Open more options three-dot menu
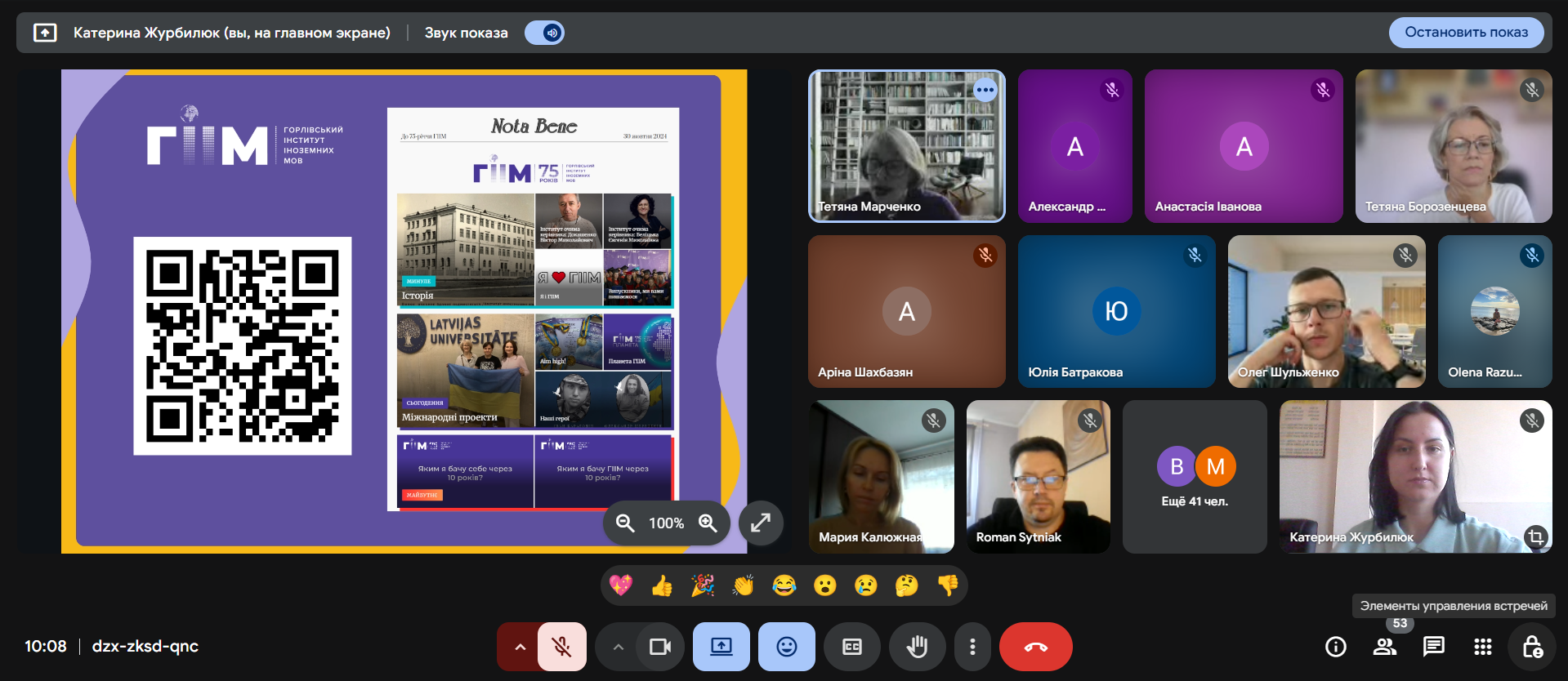1568x681 pixels. tap(972, 647)
